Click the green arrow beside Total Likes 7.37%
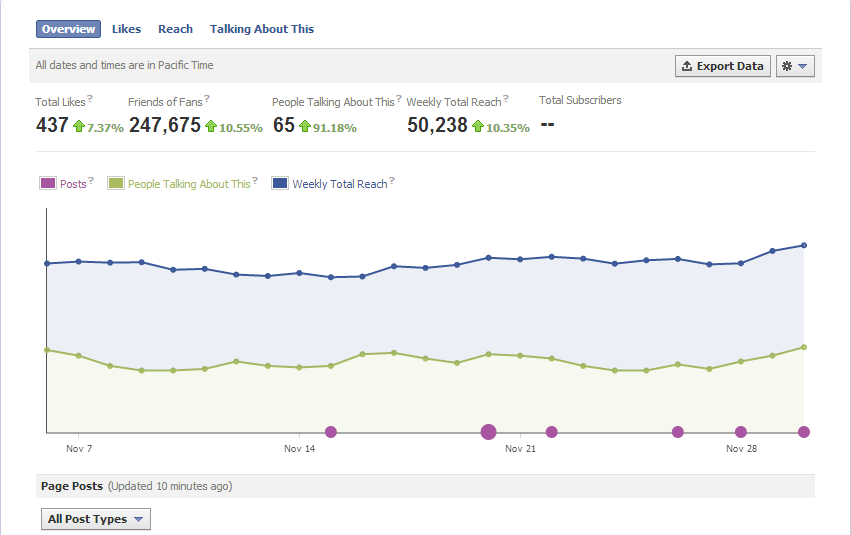Screen dimensions: 851x535 tap(79, 127)
